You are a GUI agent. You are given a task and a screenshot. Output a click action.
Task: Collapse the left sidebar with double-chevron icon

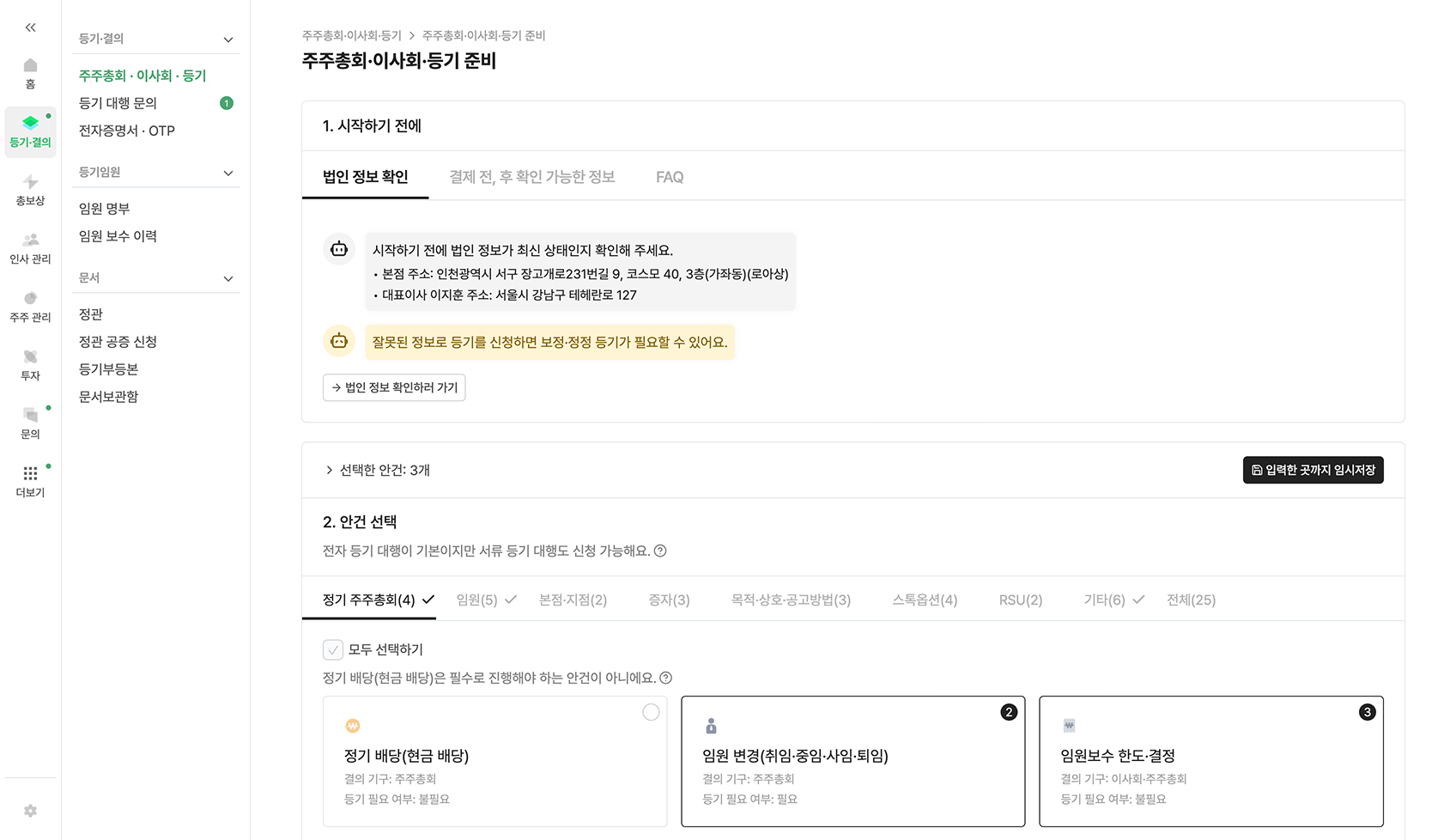point(30,27)
